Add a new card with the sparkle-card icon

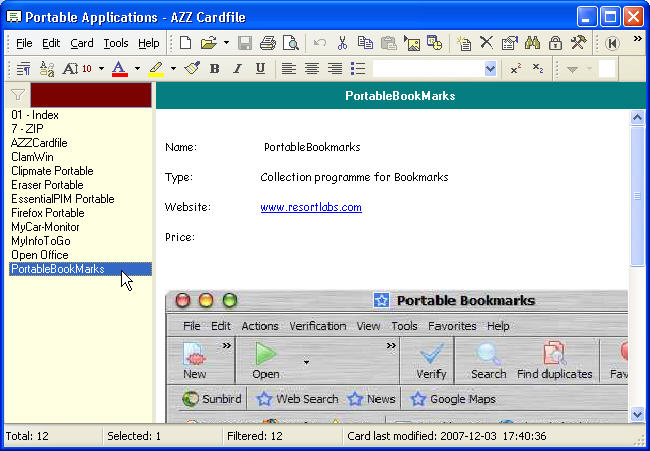click(x=464, y=43)
